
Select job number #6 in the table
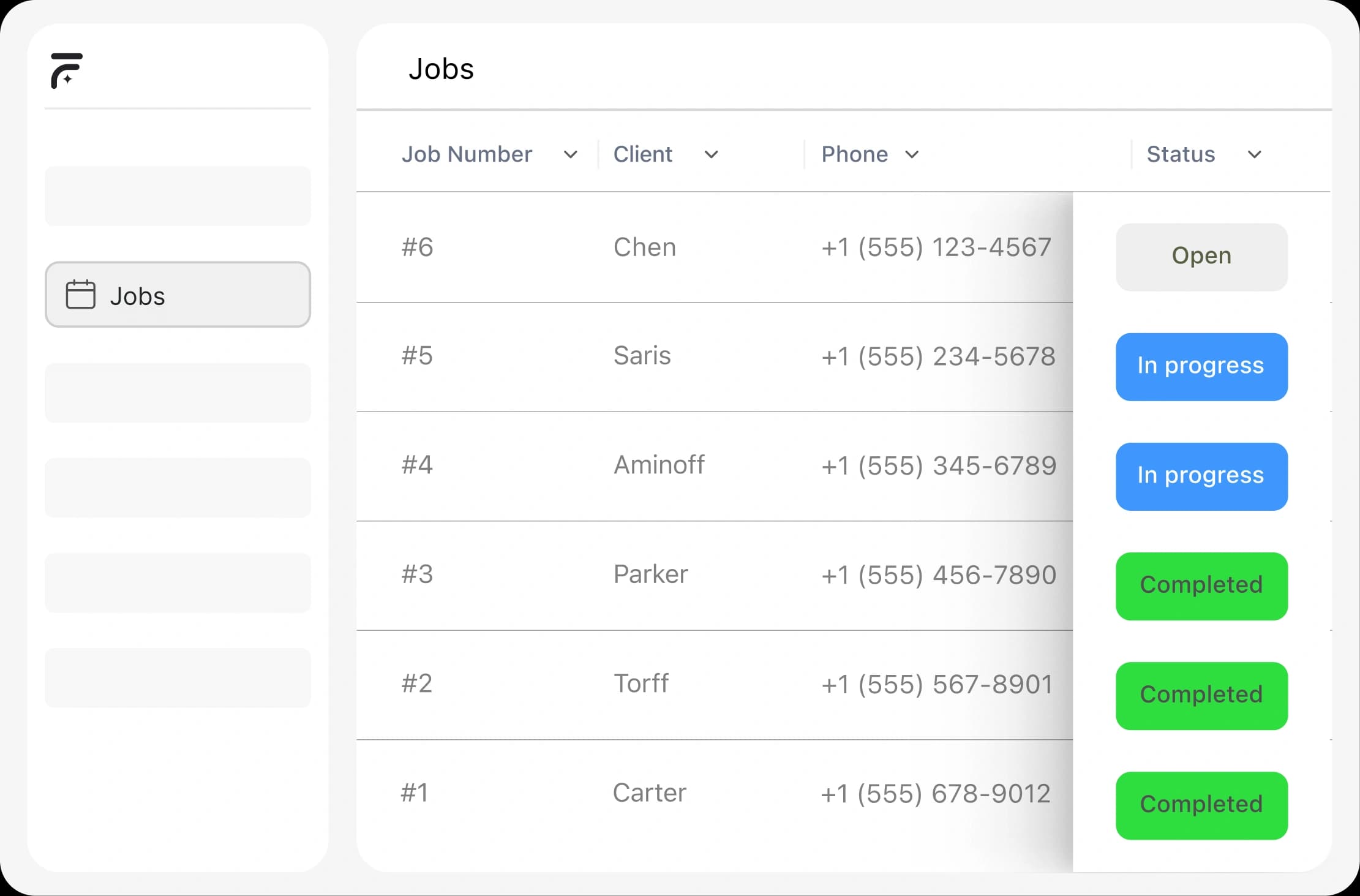pos(417,247)
